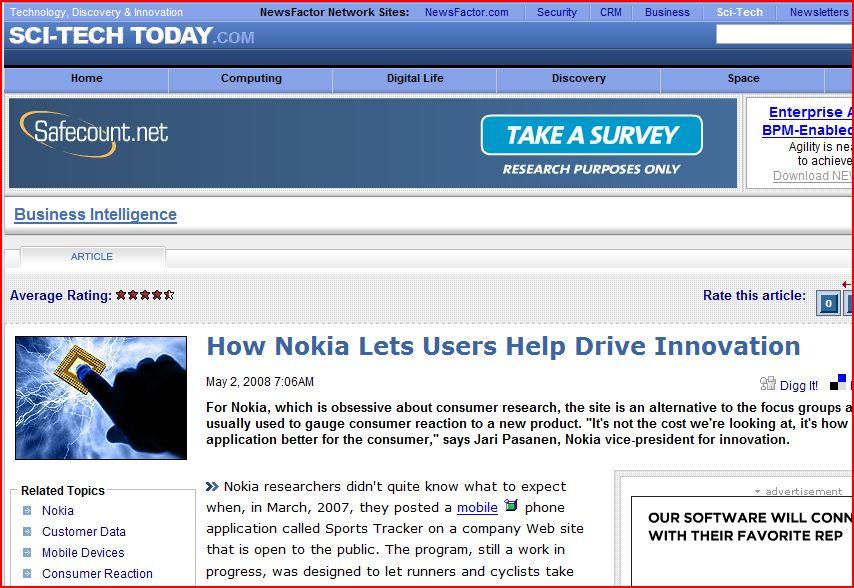Rate the article with the 0 button
The image size is (854, 588).
tap(828, 304)
